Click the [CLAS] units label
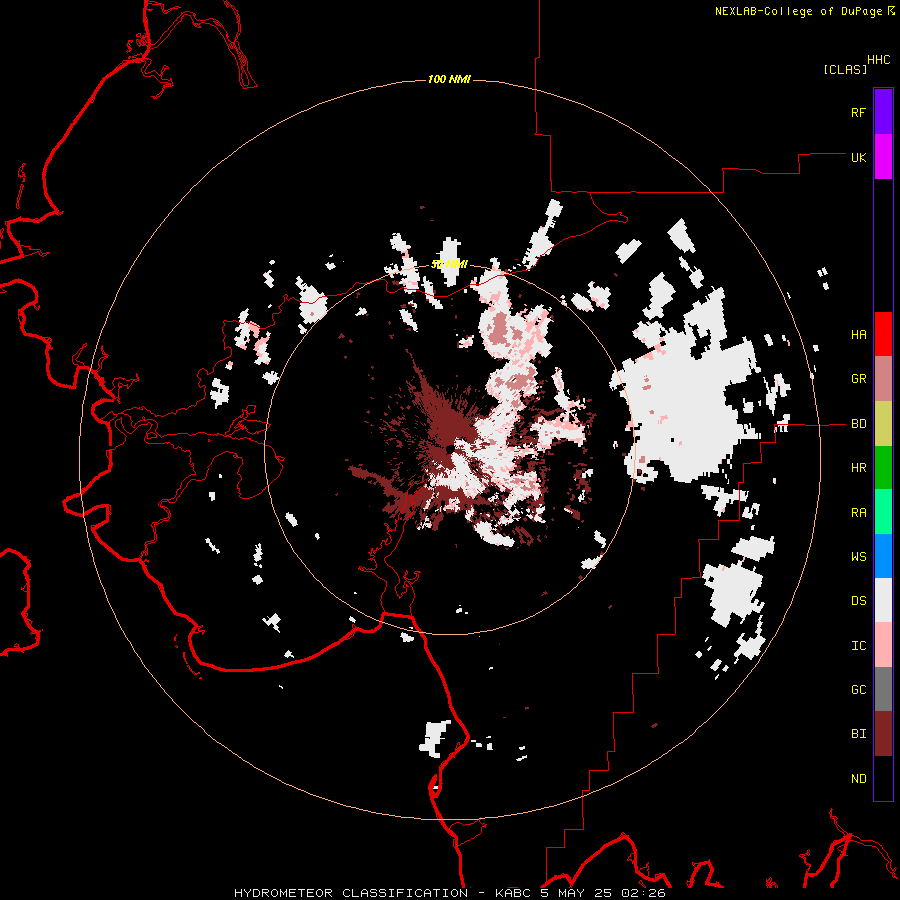Viewport: 900px width, 900px height. pos(845,69)
